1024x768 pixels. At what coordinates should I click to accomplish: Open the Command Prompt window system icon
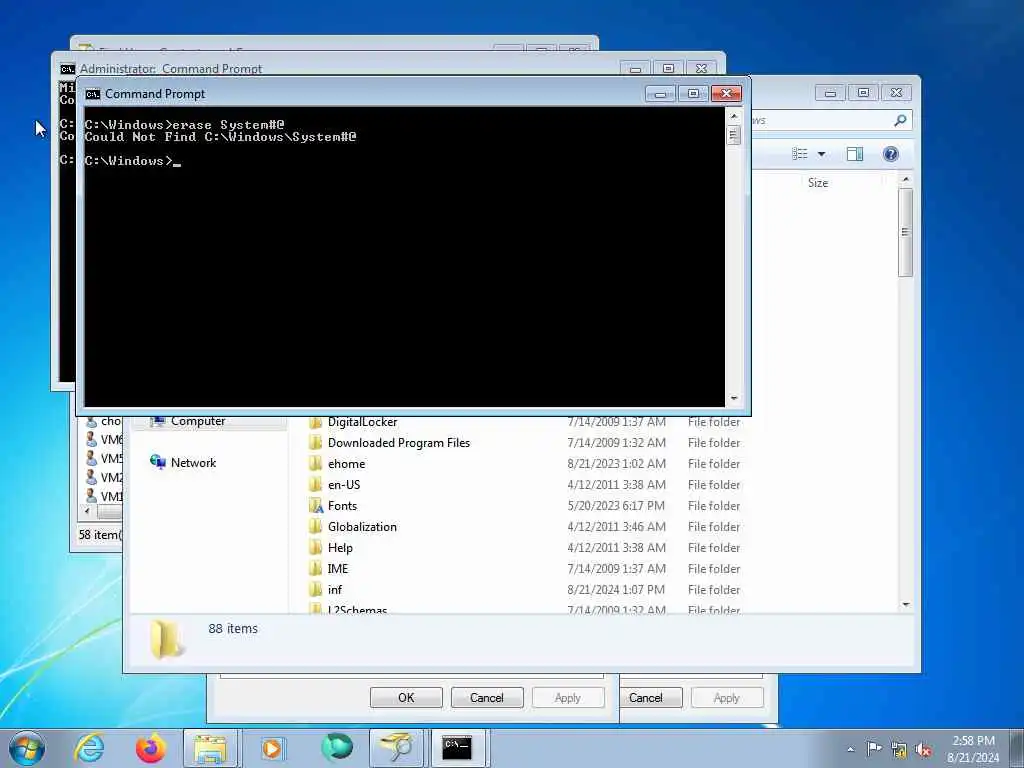point(93,94)
